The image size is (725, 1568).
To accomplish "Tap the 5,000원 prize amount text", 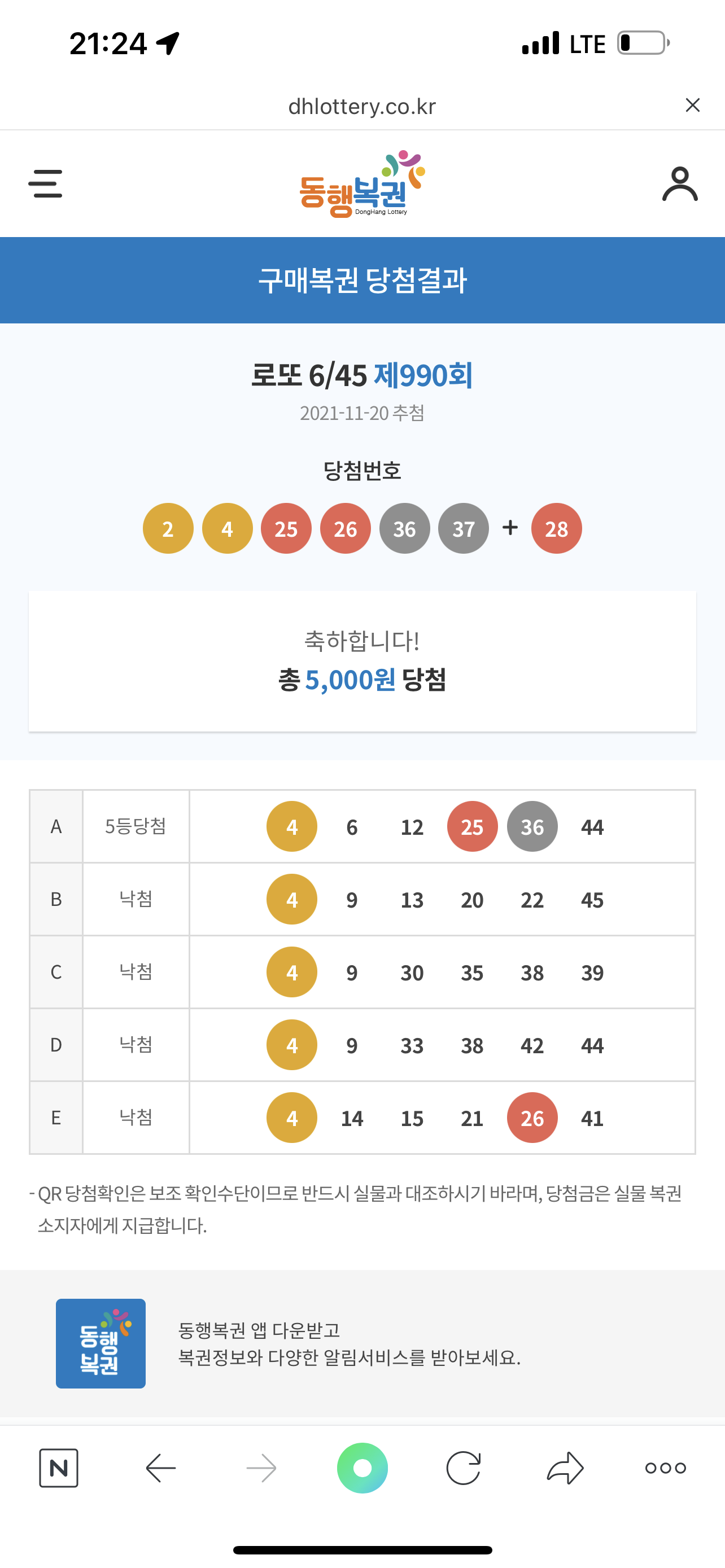I will tap(350, 680).
